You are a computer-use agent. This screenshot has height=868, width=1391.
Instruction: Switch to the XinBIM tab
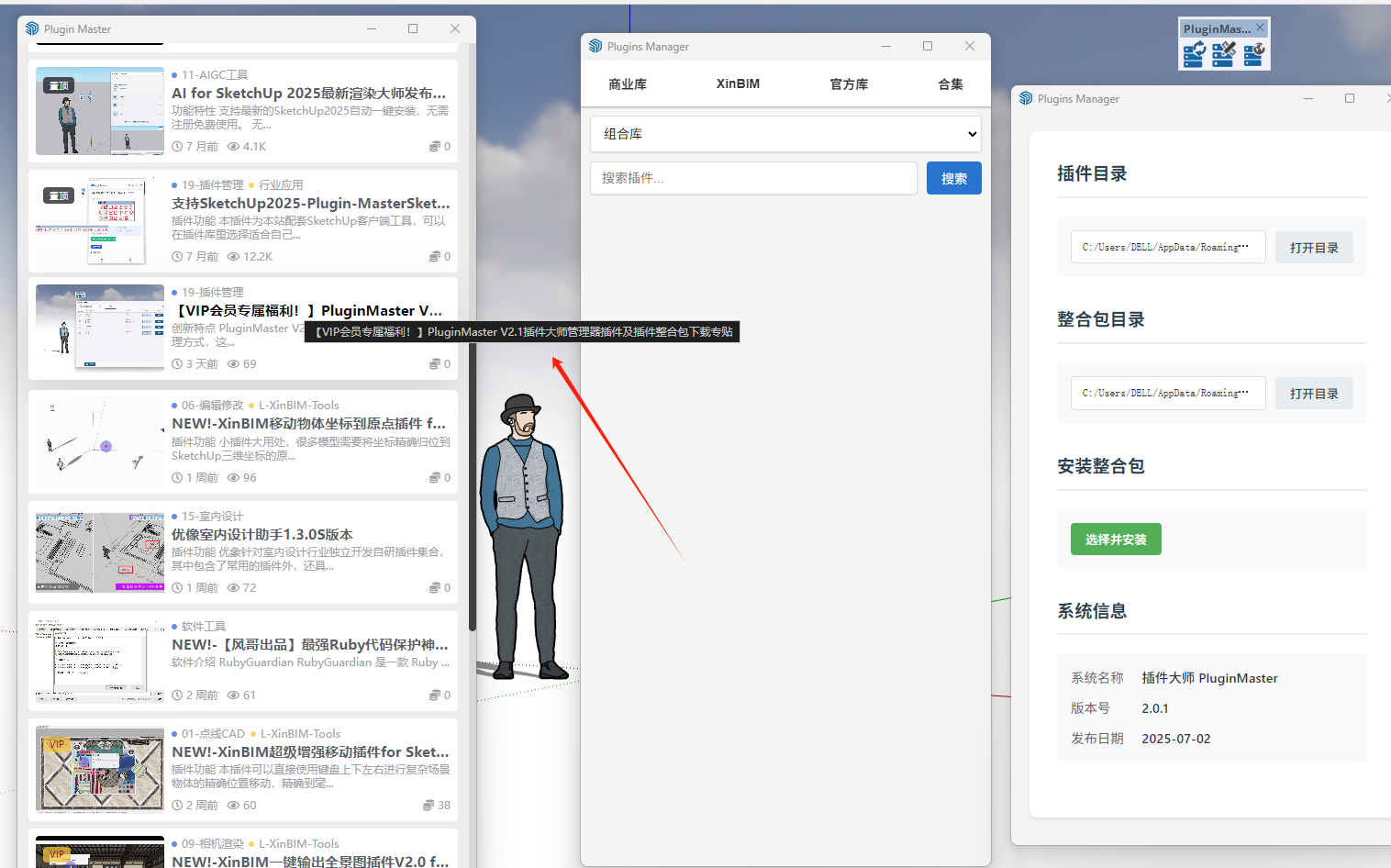click(738, 84)
